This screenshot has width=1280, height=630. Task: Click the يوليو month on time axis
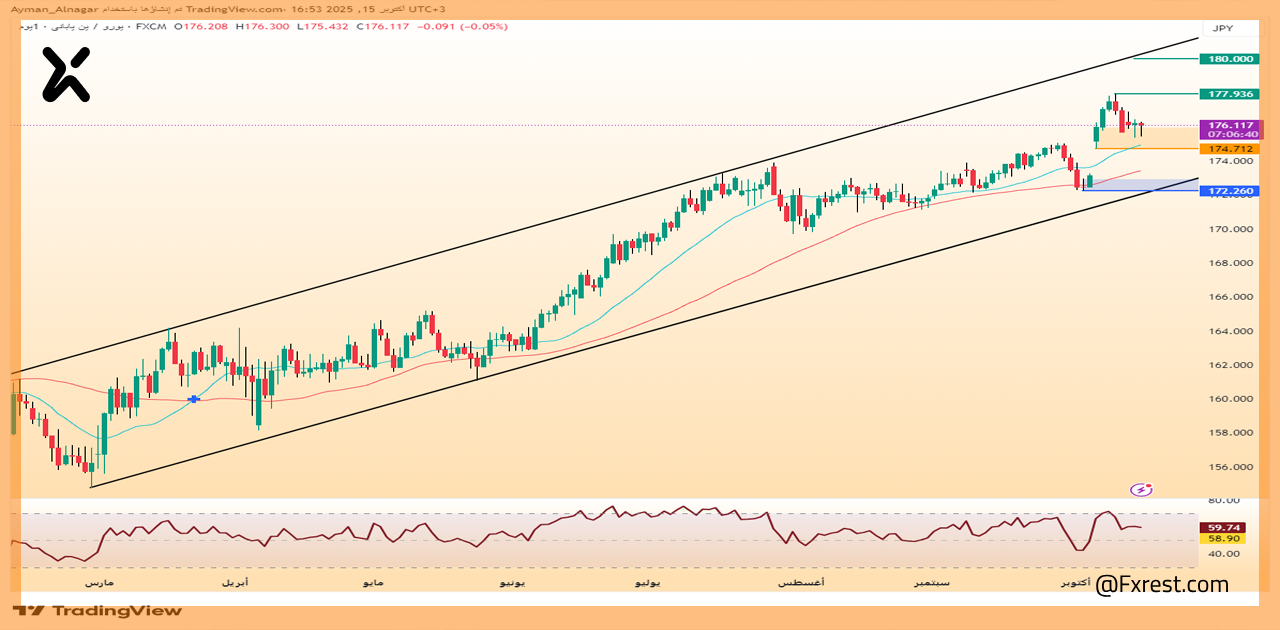pyautogui.click(x=649, y=581)
